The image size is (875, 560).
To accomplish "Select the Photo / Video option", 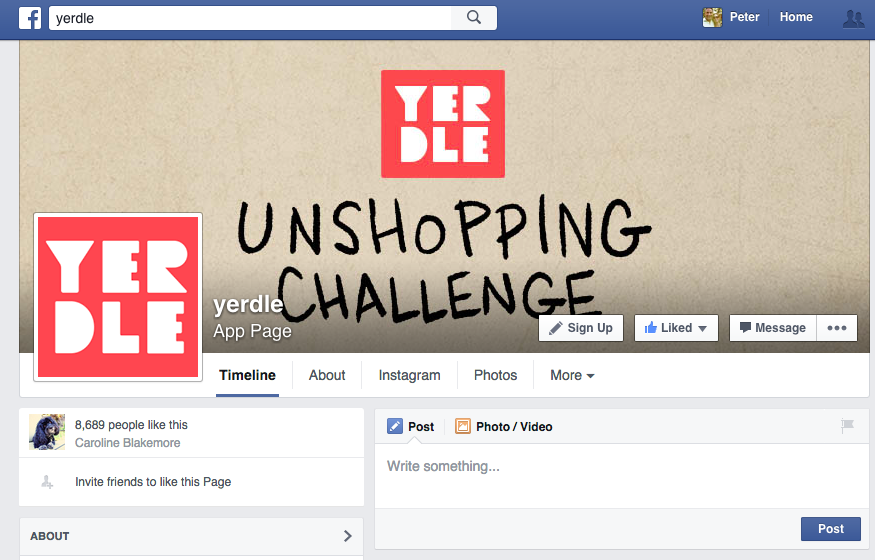I will coord(503,427).
